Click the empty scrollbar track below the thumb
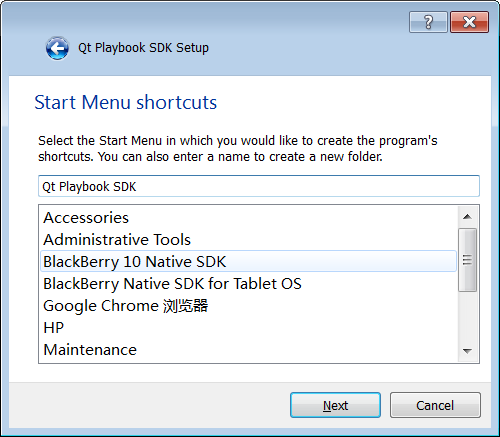500x437 pixels. 467,316
